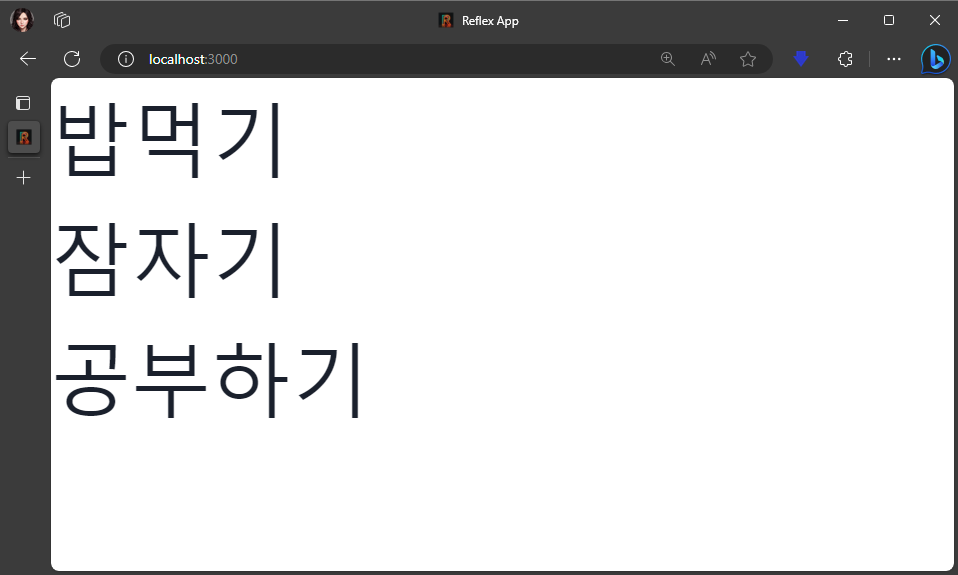Image resolution: width=958 pixels, height=575 pixels.
Task: Open the profile avatar menu
Action: [x=22, y=20]
